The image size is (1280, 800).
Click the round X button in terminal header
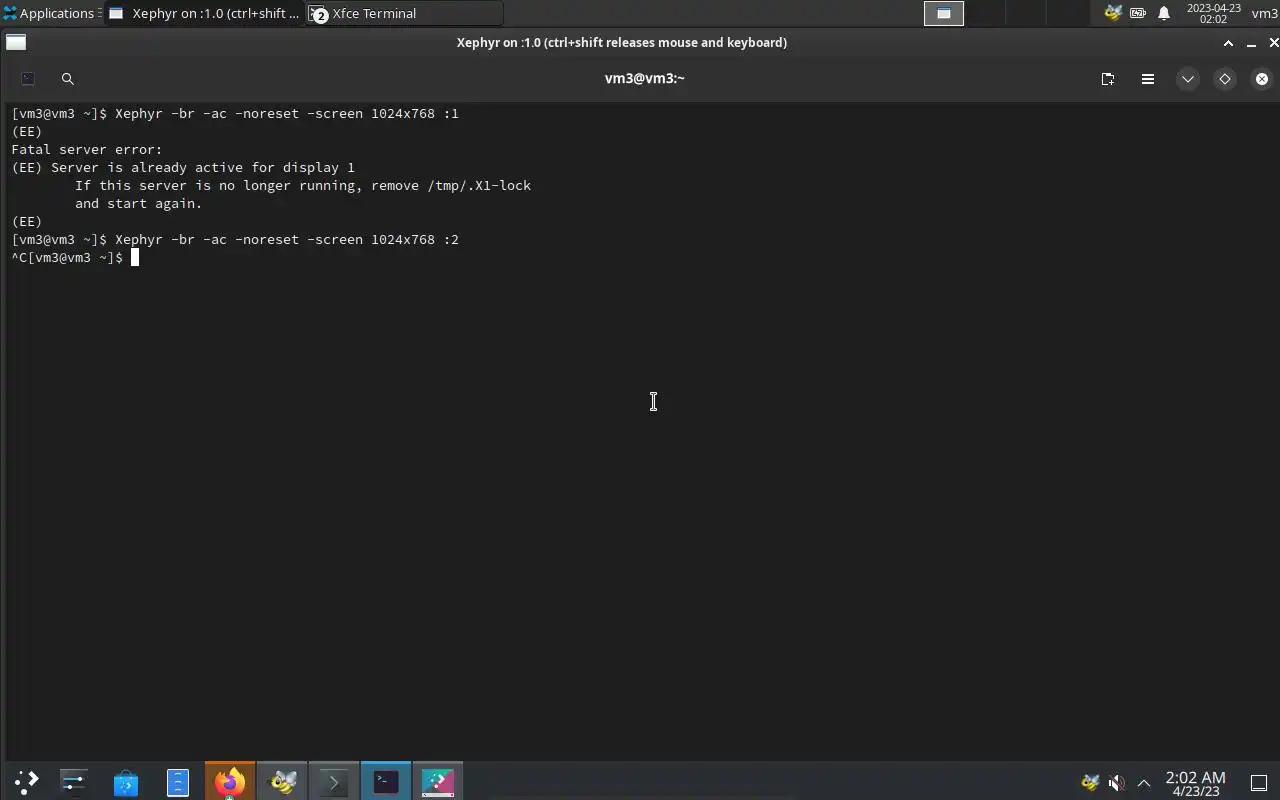(x=1262, y=79)
